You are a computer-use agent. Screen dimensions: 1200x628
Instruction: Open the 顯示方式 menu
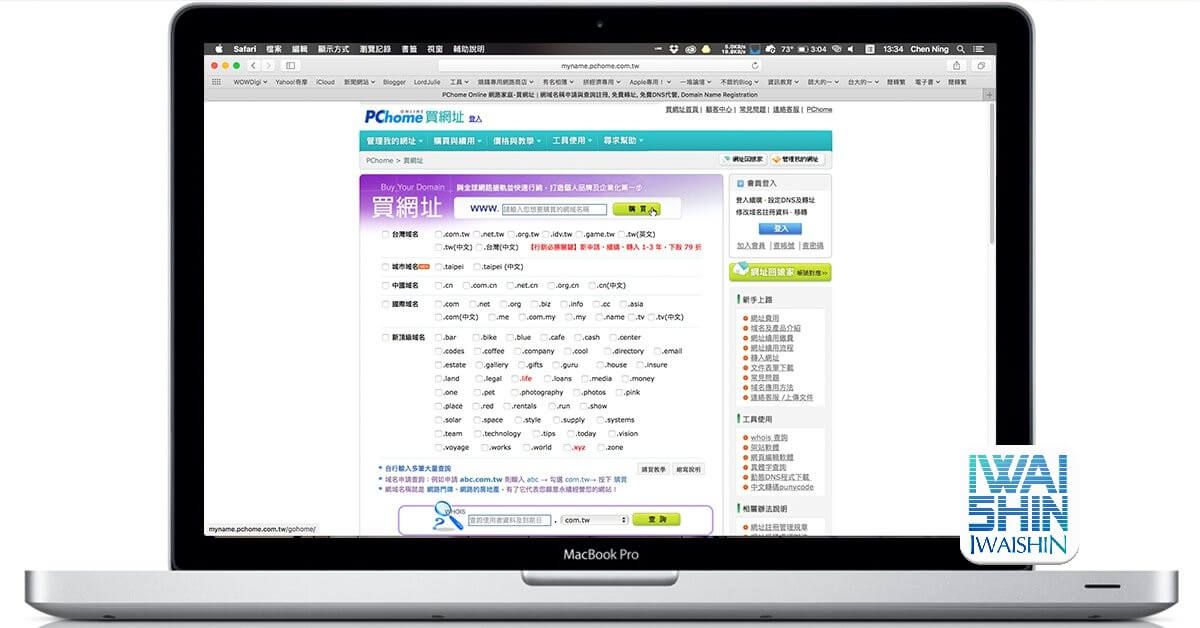tap(334, 49)
